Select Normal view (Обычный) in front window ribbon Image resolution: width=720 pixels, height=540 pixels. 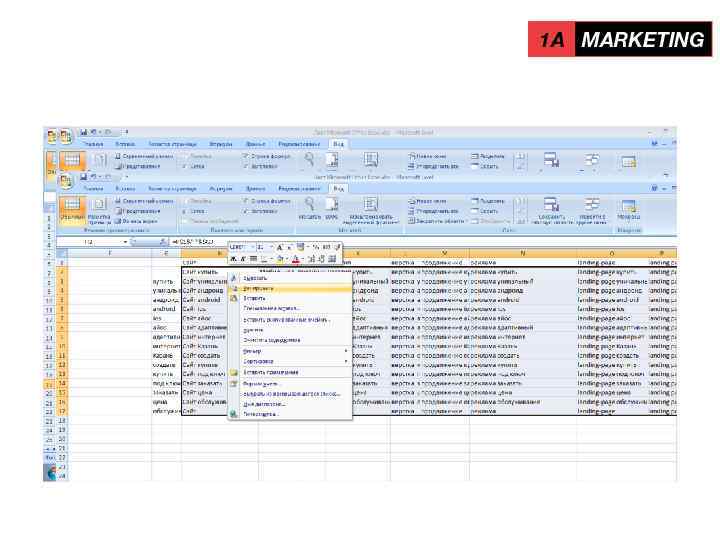72,210
